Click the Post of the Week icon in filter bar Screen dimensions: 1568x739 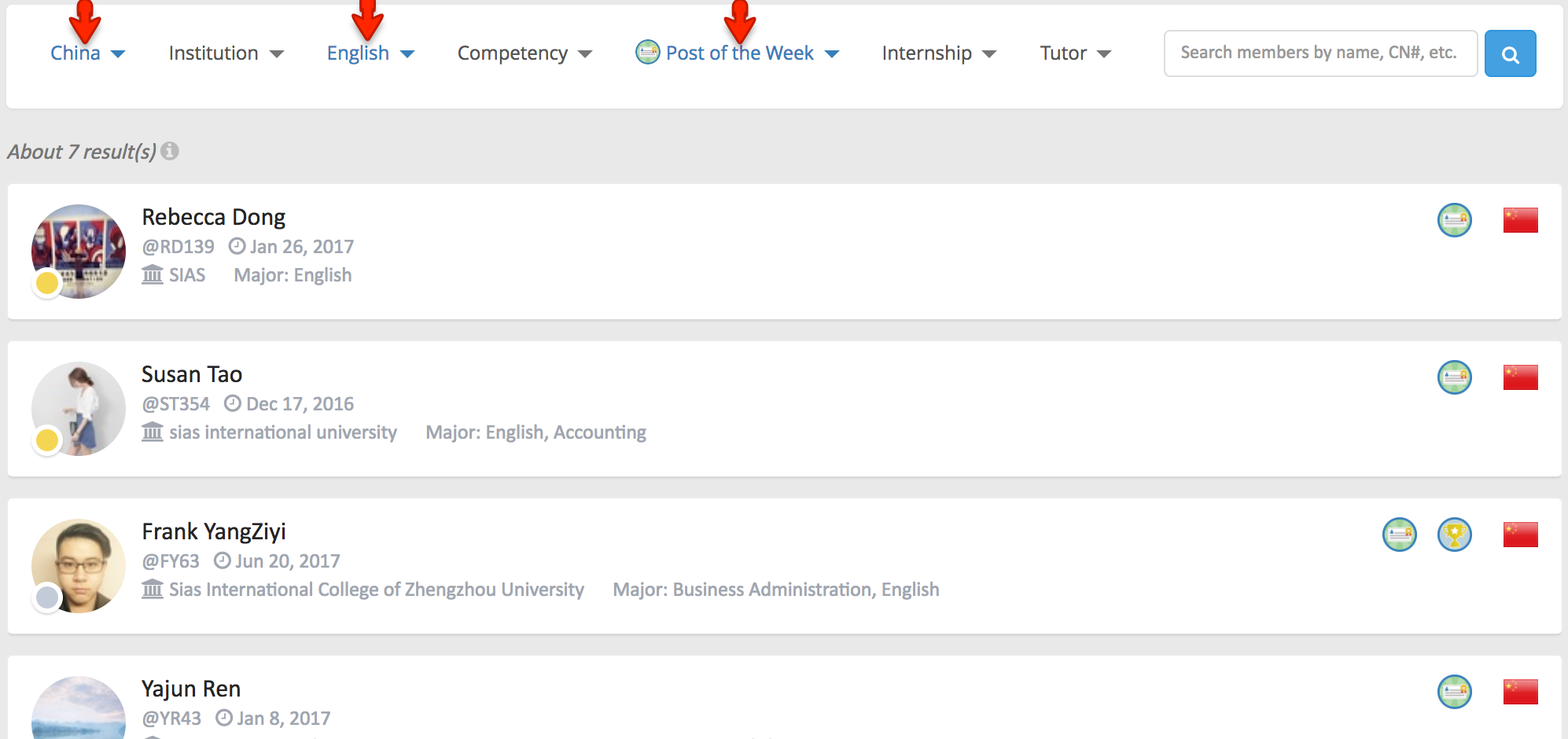[647, 52]
